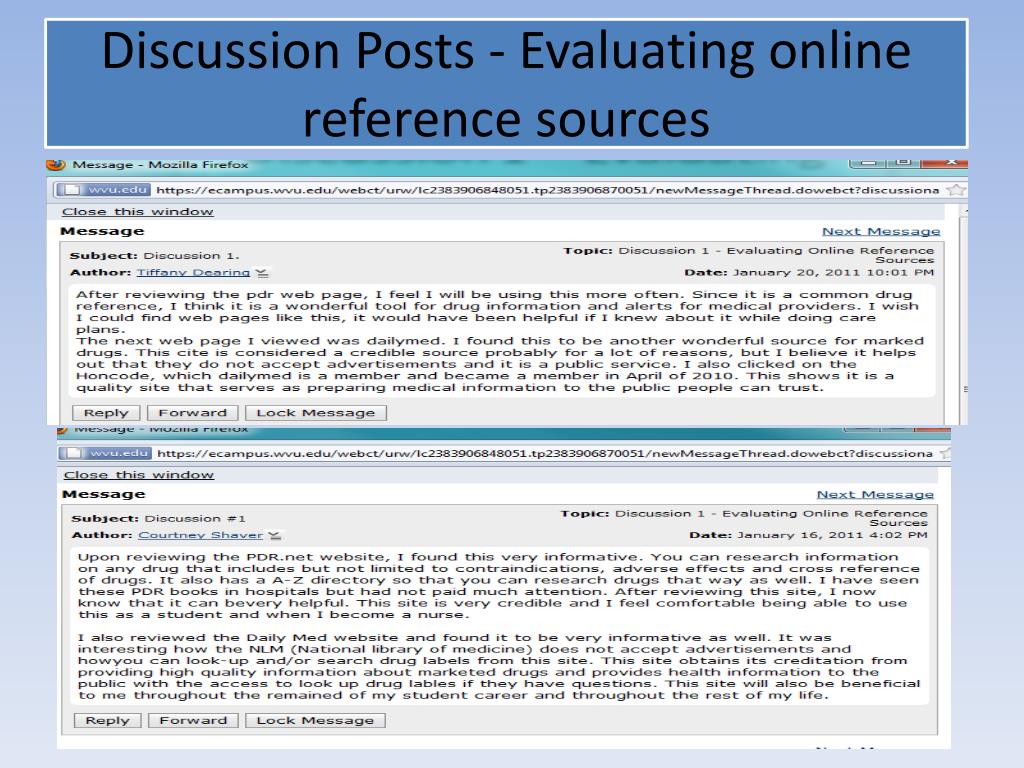Open dropdown icon beside author Tiffany Dearing
This screenshot has width=1024, height=768.
click(x=262, y=273)
